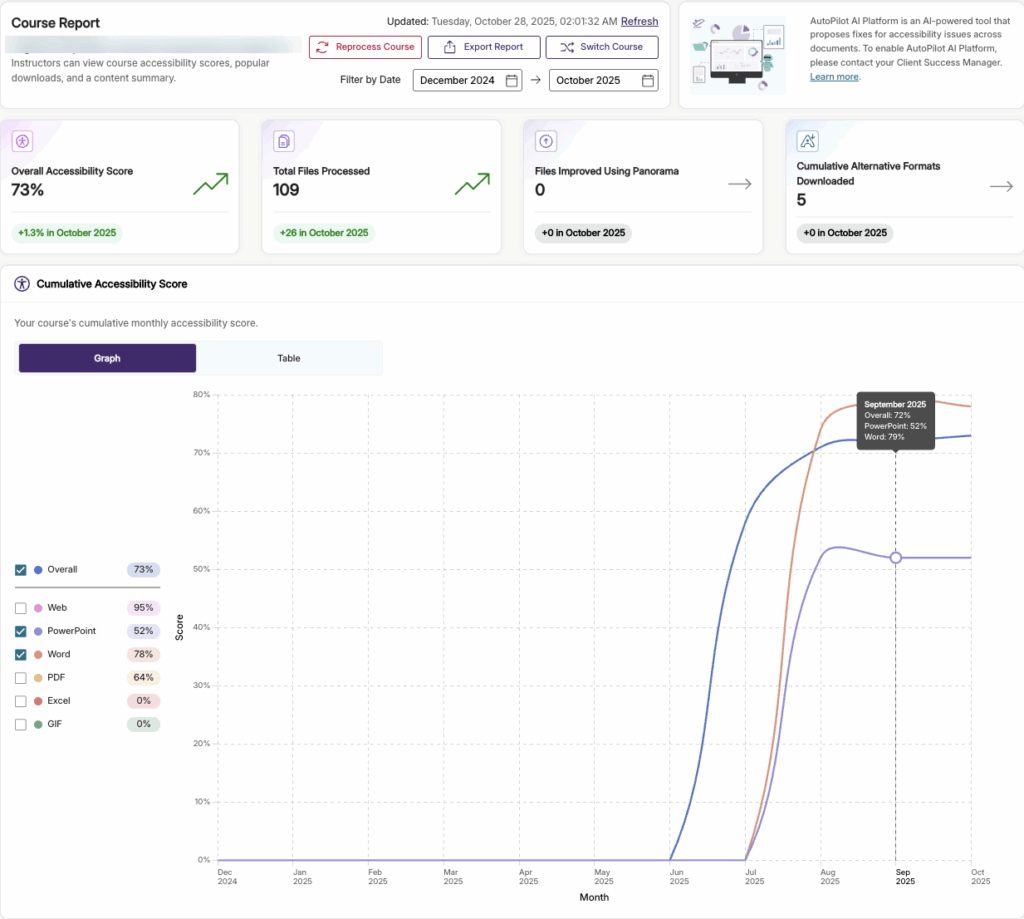
Task: Click the Excel legend color dot
Action: click(38, 701)
